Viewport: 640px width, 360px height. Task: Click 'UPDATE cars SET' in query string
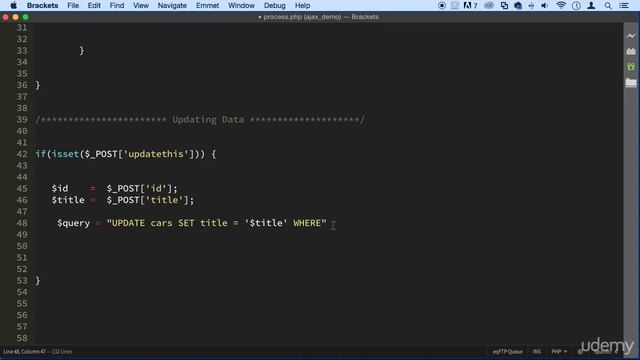pos(153,223)
